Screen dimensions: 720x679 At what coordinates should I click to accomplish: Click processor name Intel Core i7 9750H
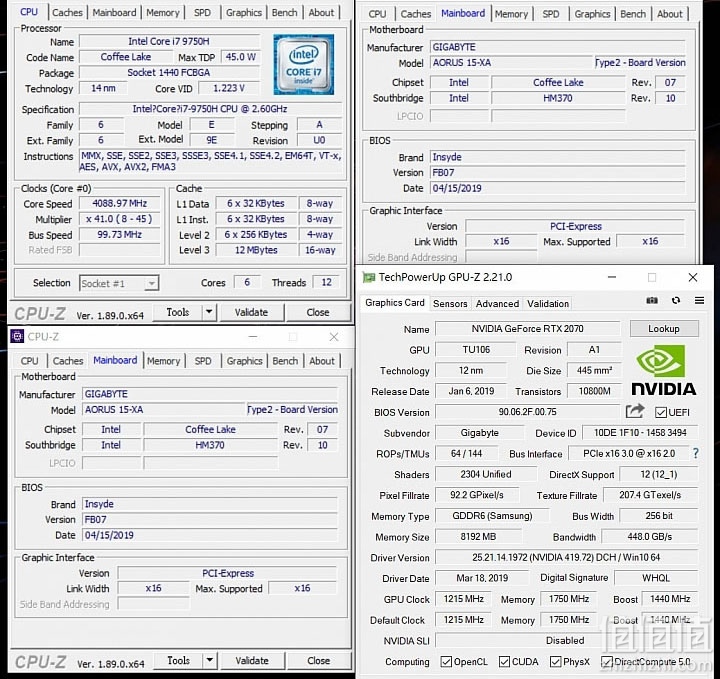coord(169,41)
